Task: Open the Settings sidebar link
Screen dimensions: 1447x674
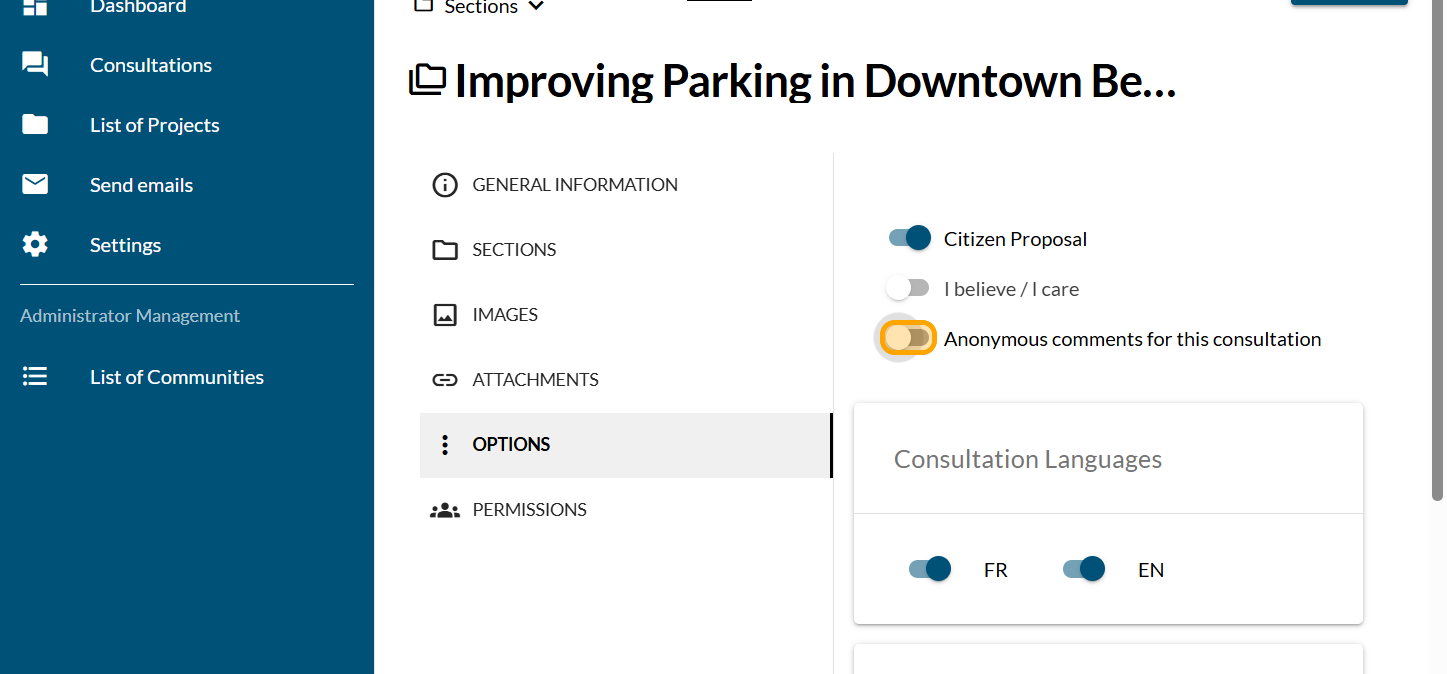Action: coord(125,245)
